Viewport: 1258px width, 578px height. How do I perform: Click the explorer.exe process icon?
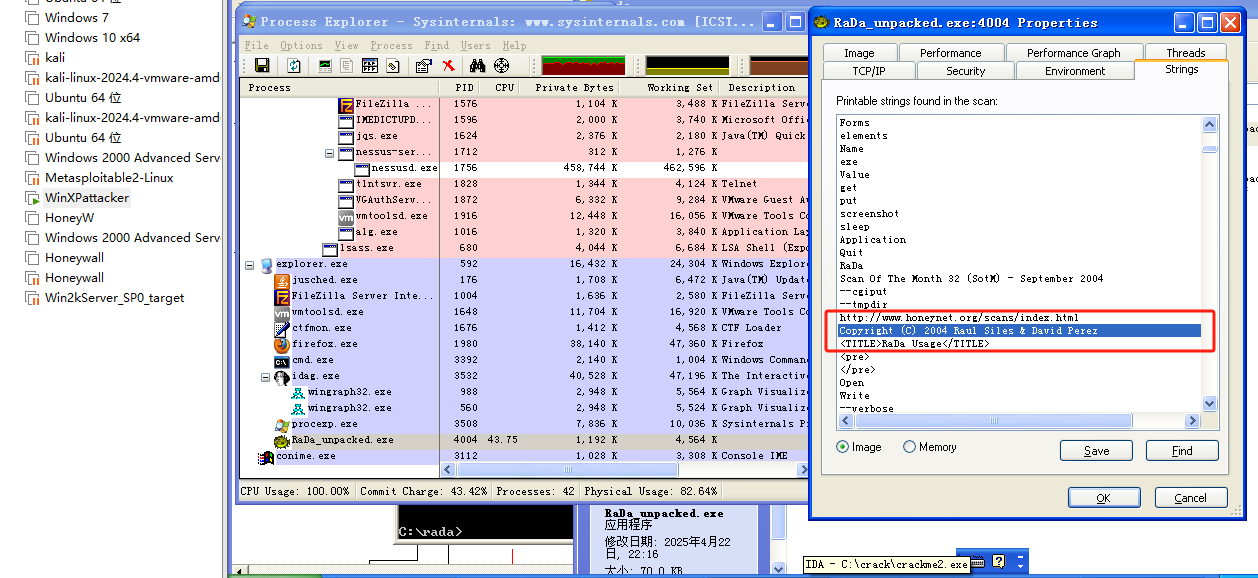[x=266, y=264]
